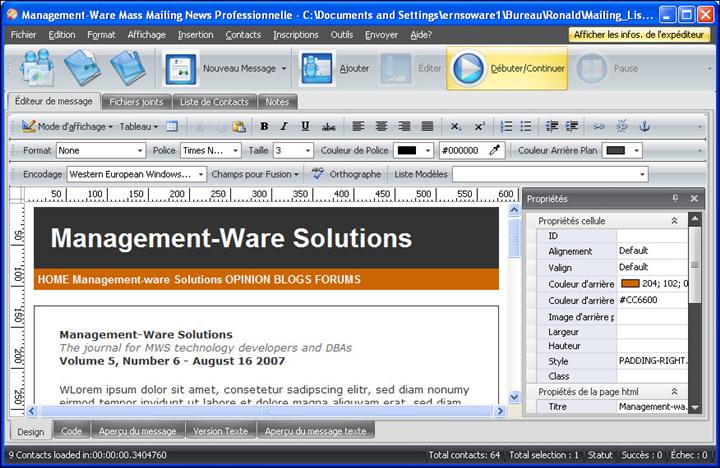
Task: Click the paste clipboard icon
Action: [239, 126]
